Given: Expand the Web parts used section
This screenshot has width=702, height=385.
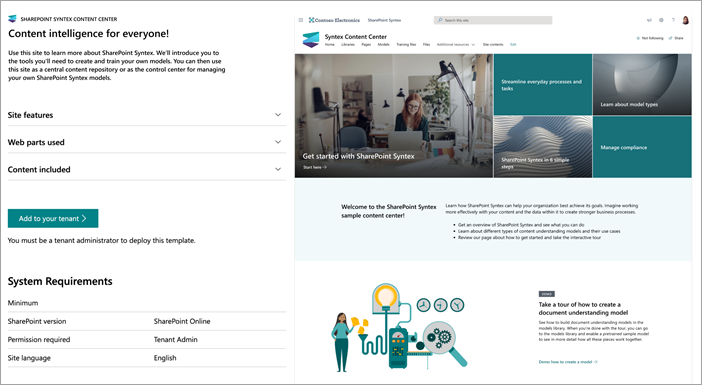Looking at the screenshot, I should click(147, 142).
